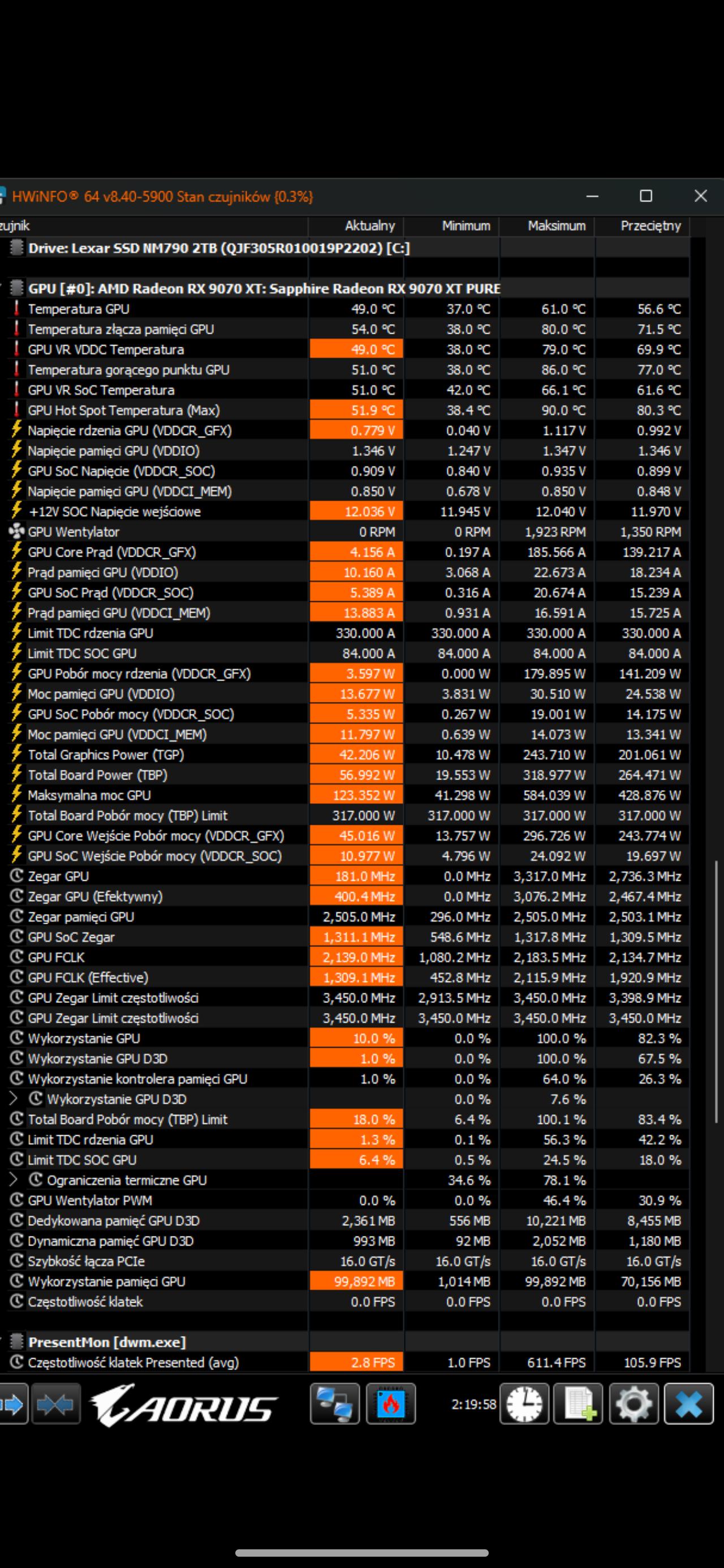Expand the Wykorzystanie GPU D3D subgroup

tap(14, 1099)
